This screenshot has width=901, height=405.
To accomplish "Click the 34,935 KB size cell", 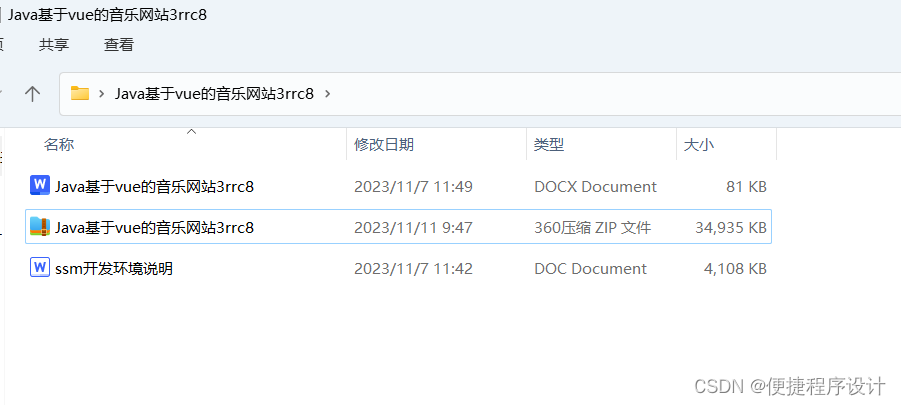I will click(x=731, y=227).
